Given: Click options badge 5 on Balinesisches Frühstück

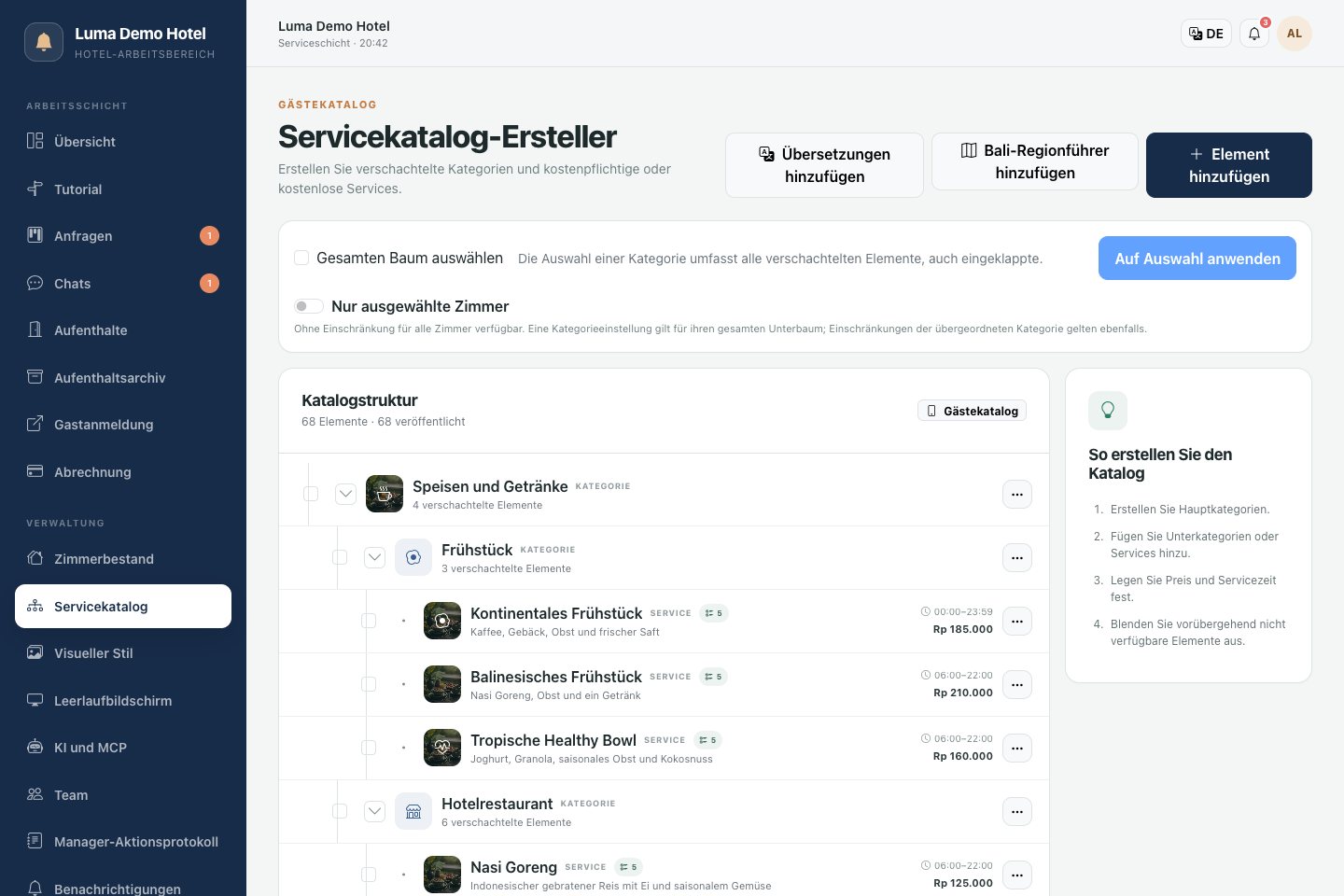Looking at the screenshot, I should (x=714, y=677).
